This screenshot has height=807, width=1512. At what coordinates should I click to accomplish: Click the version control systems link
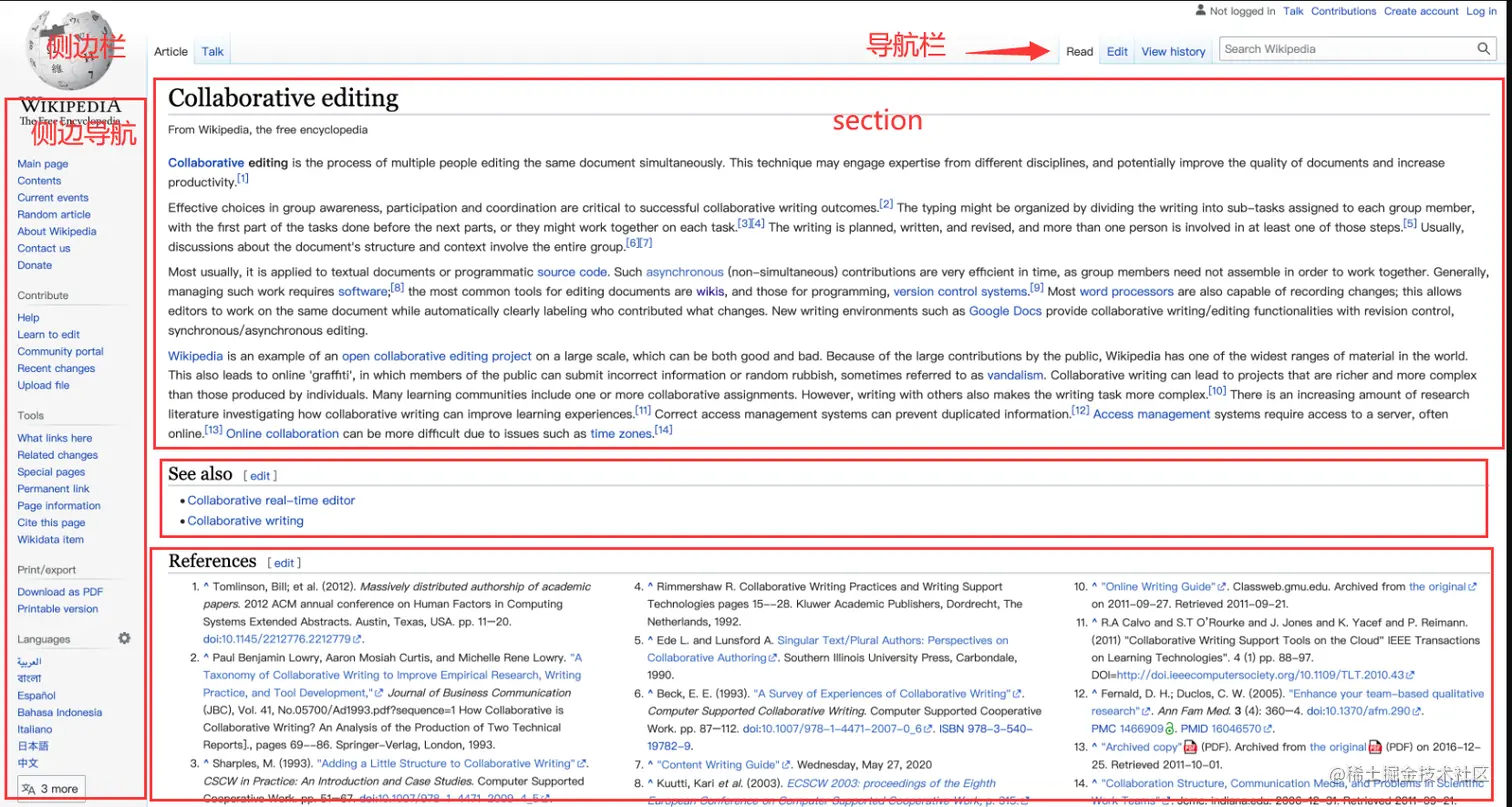[960, 292]
